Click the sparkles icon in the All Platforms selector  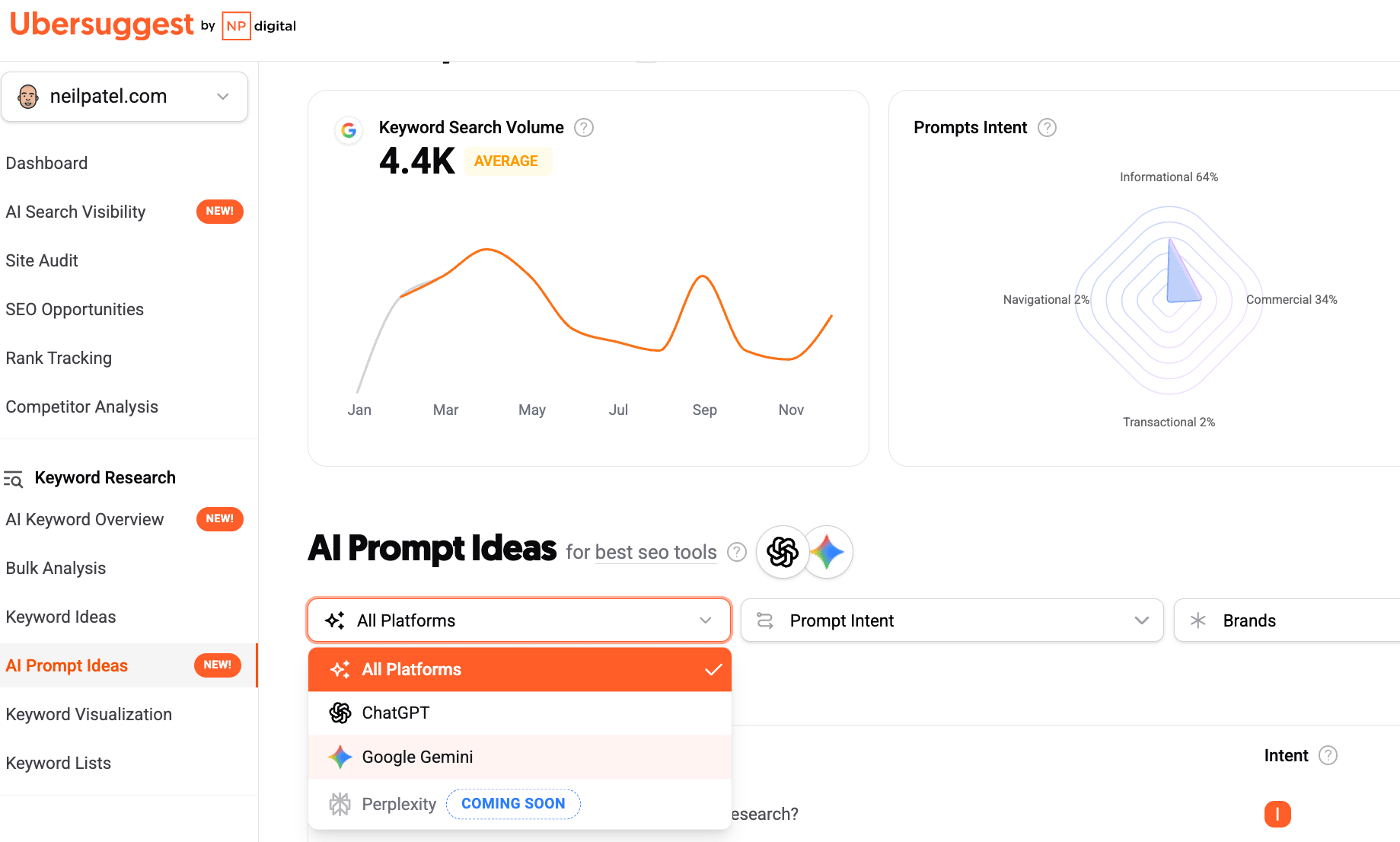335,620
